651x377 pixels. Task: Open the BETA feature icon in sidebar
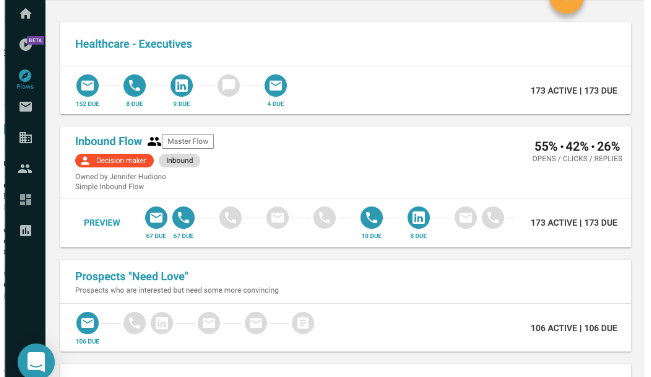(27, 44)
